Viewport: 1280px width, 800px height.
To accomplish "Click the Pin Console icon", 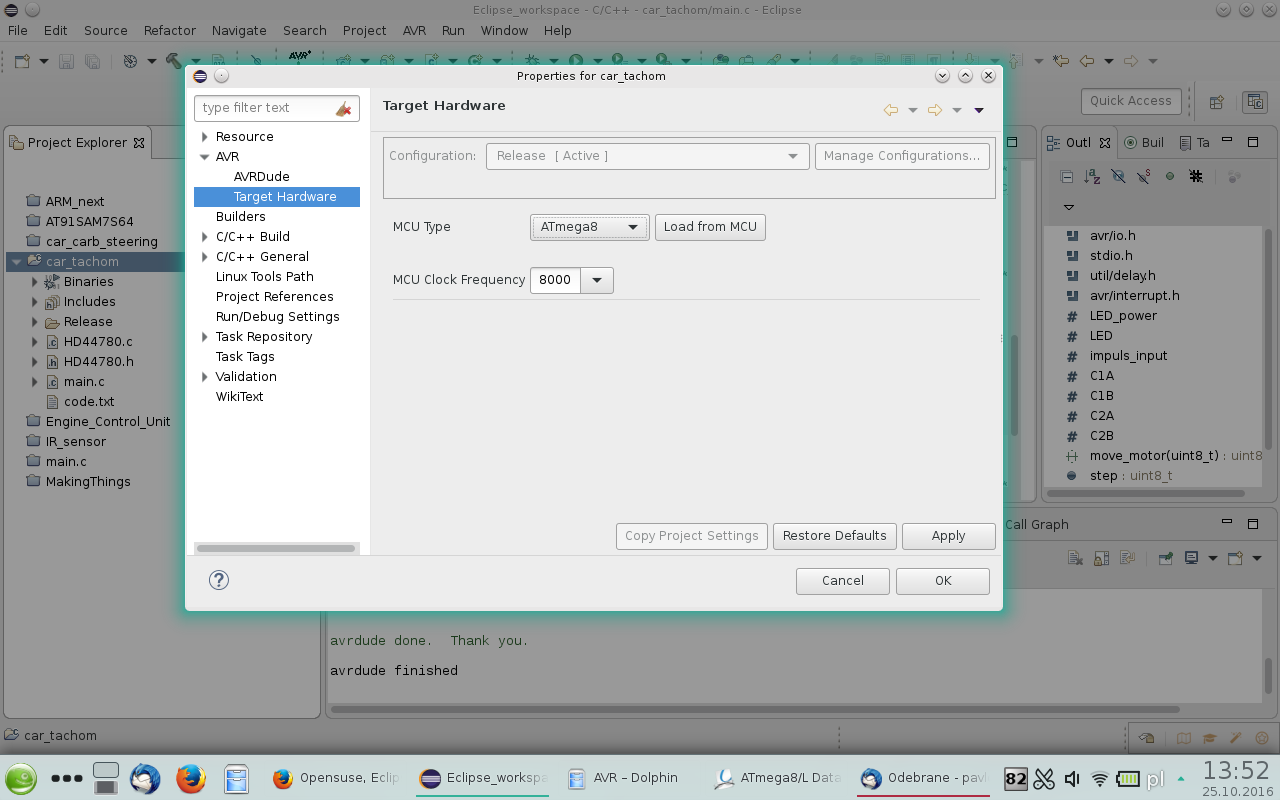I will tap(1165, 558).
